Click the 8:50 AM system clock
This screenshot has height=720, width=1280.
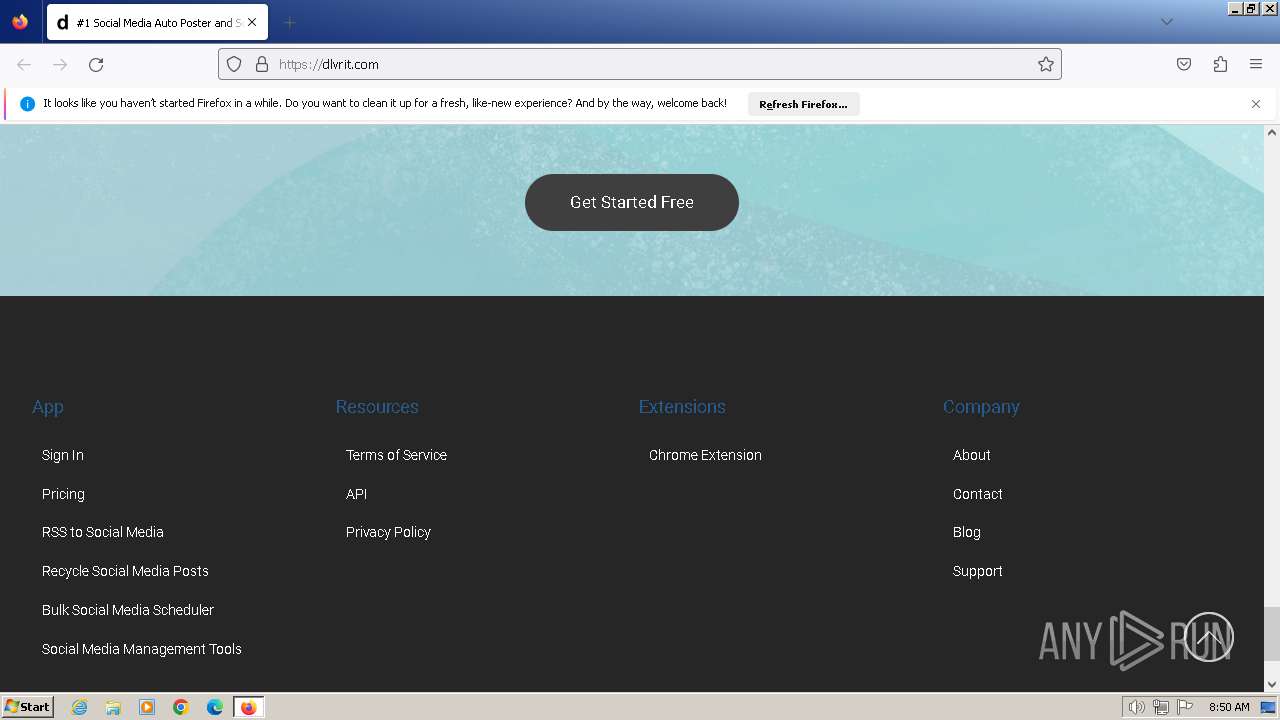[x=1229, y=707]
